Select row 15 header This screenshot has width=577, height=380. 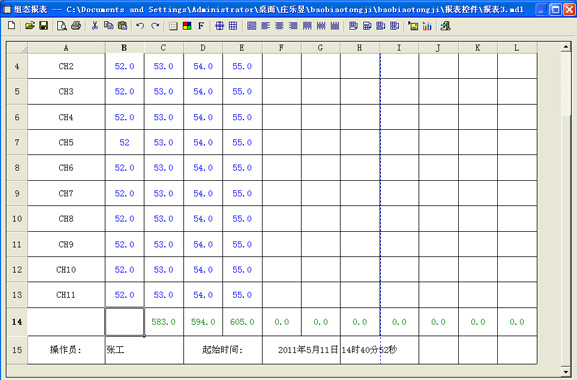[x=17, y=350]
